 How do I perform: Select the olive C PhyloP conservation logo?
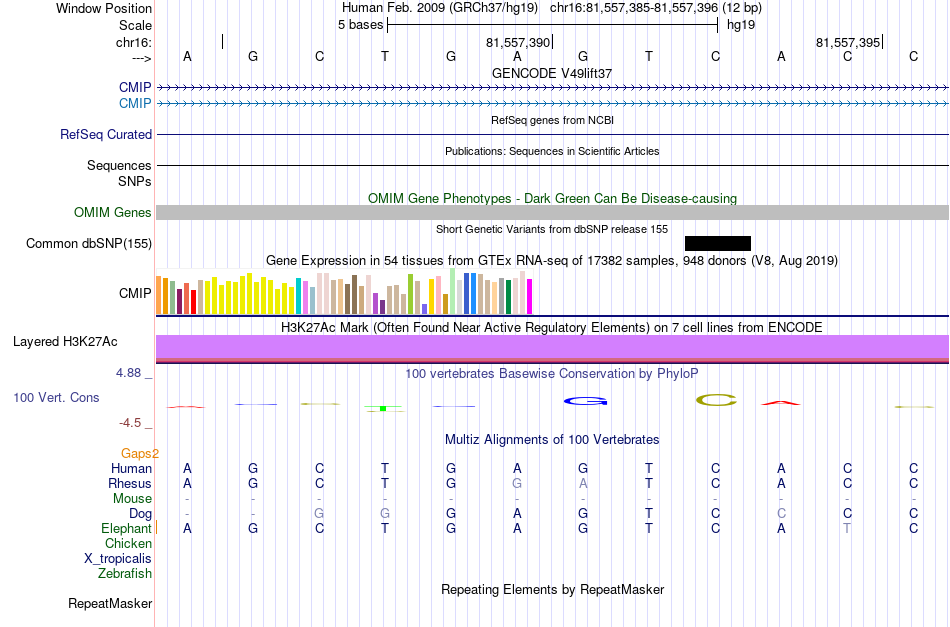pos(716,400)
